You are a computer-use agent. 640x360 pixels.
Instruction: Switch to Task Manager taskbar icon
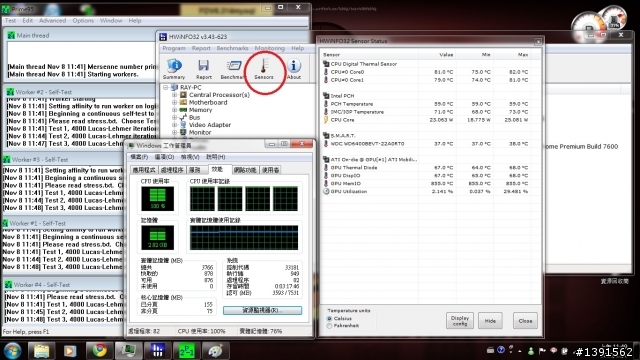[128, 351]
